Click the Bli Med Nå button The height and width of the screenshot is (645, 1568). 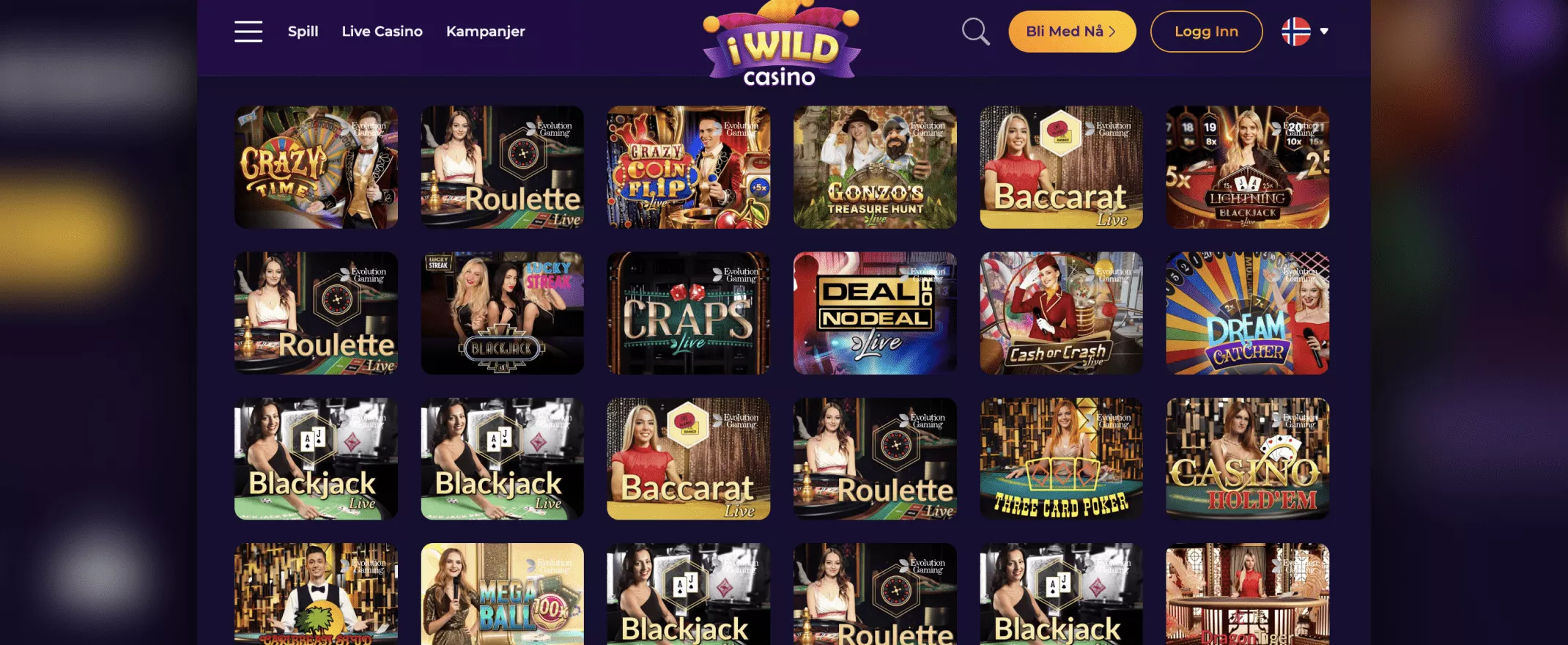(1072, 32)
